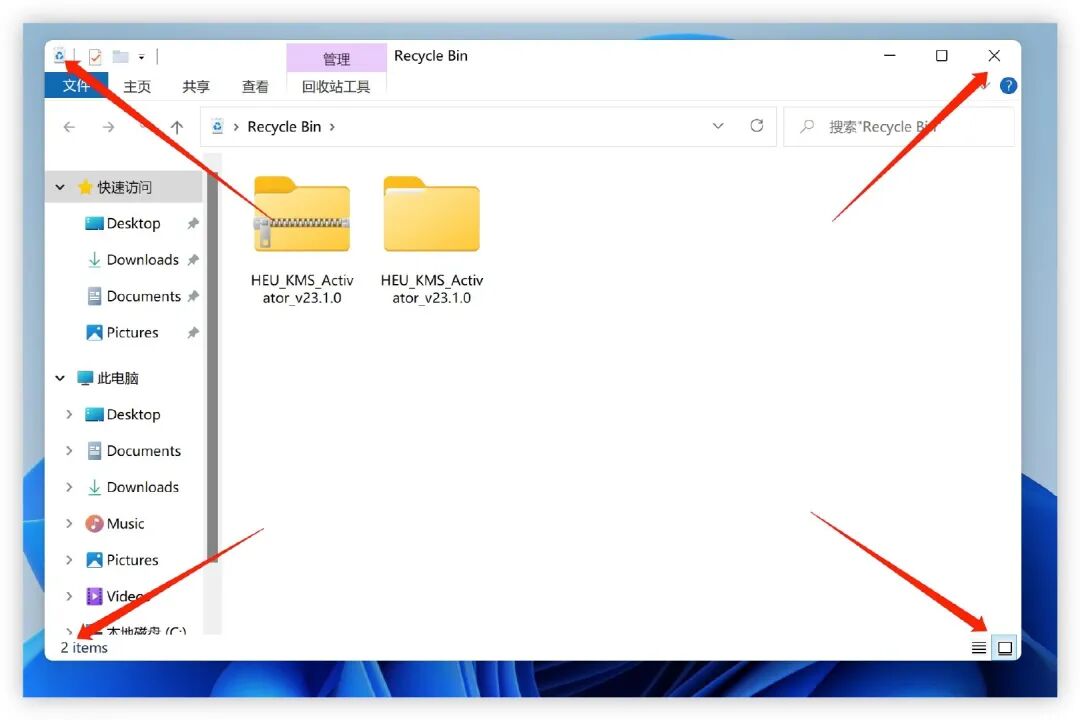Switch to large thumbnails view in status bar
The height and width of the screenshot is (720, 1080).
click(1004, 647)
